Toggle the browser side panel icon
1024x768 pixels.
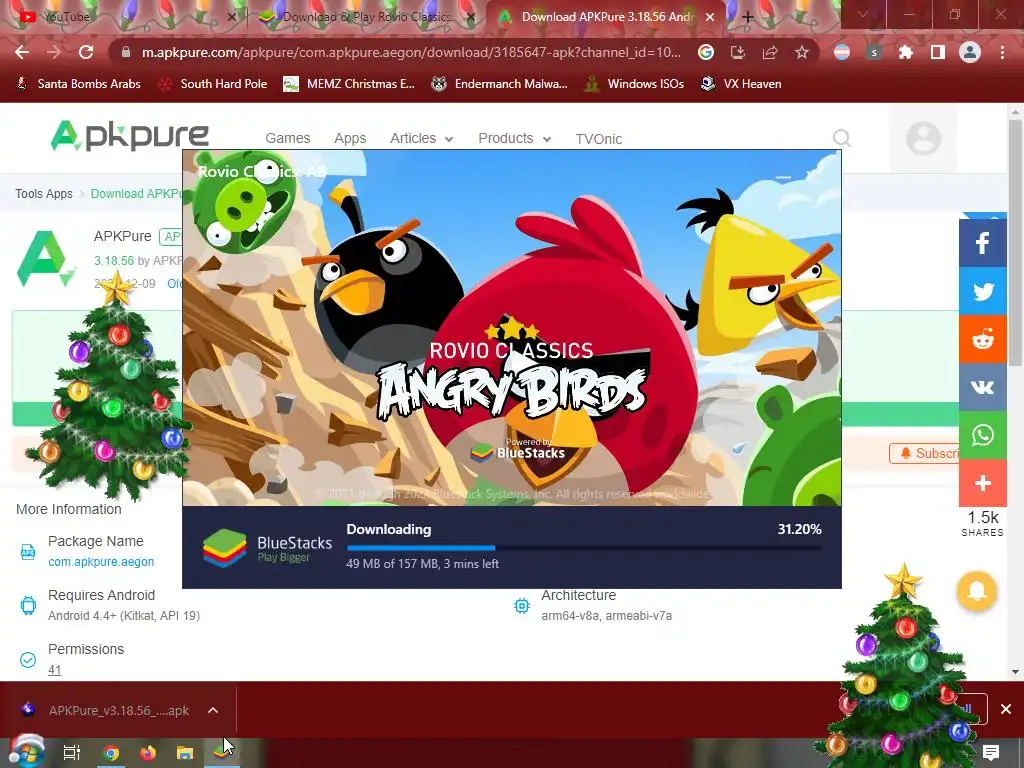(938, 53)
